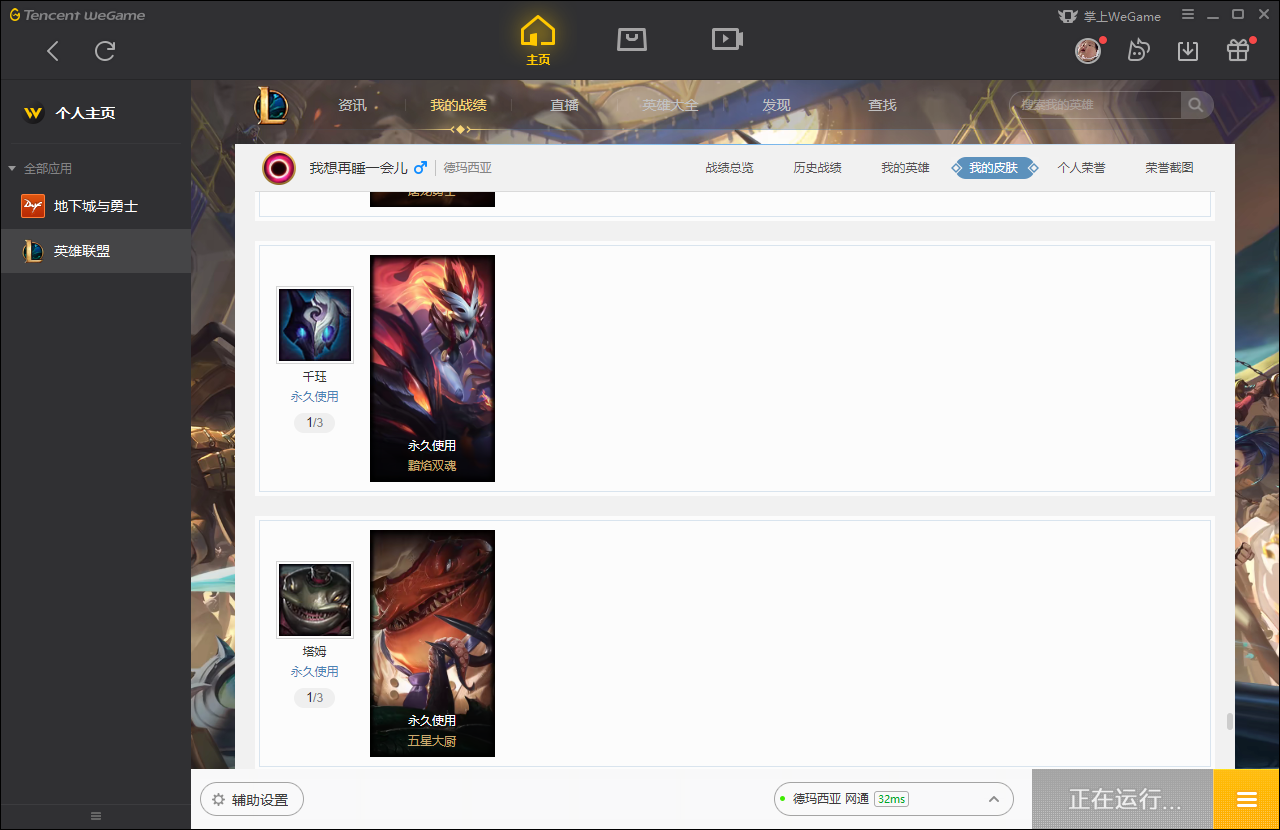
Task: Click the partially visible top skin card
Action: tap(432, 197)
